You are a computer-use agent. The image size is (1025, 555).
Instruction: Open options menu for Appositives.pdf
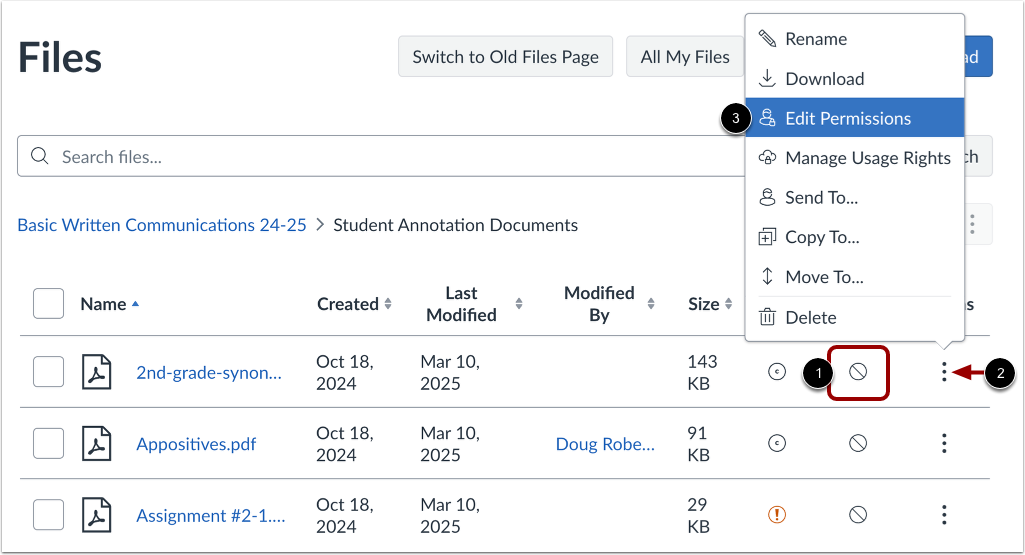pos(944,443)
